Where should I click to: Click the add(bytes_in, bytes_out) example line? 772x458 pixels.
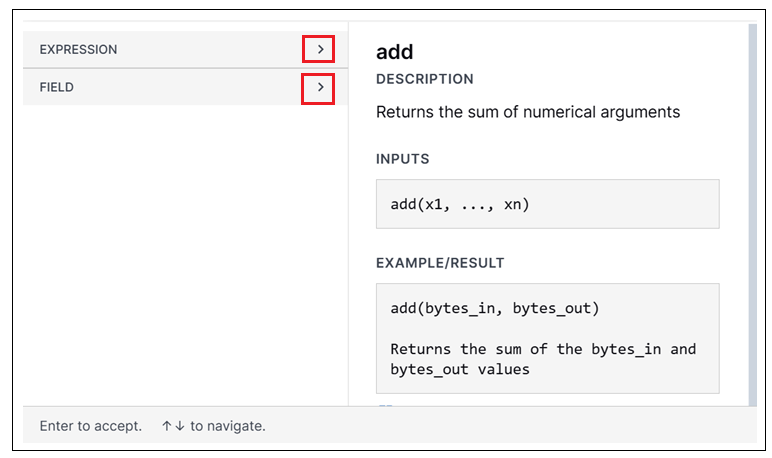(494, 308)
